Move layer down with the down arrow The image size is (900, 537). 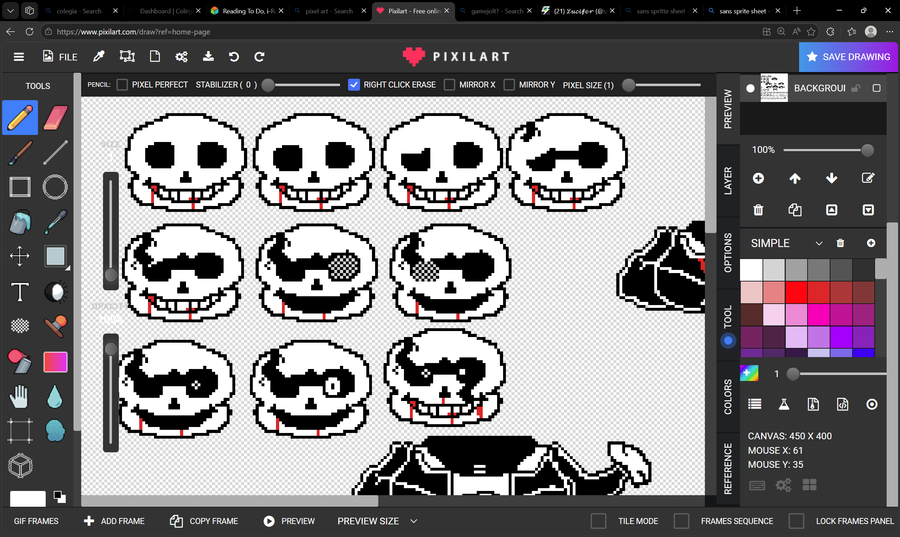pos(831,178)
